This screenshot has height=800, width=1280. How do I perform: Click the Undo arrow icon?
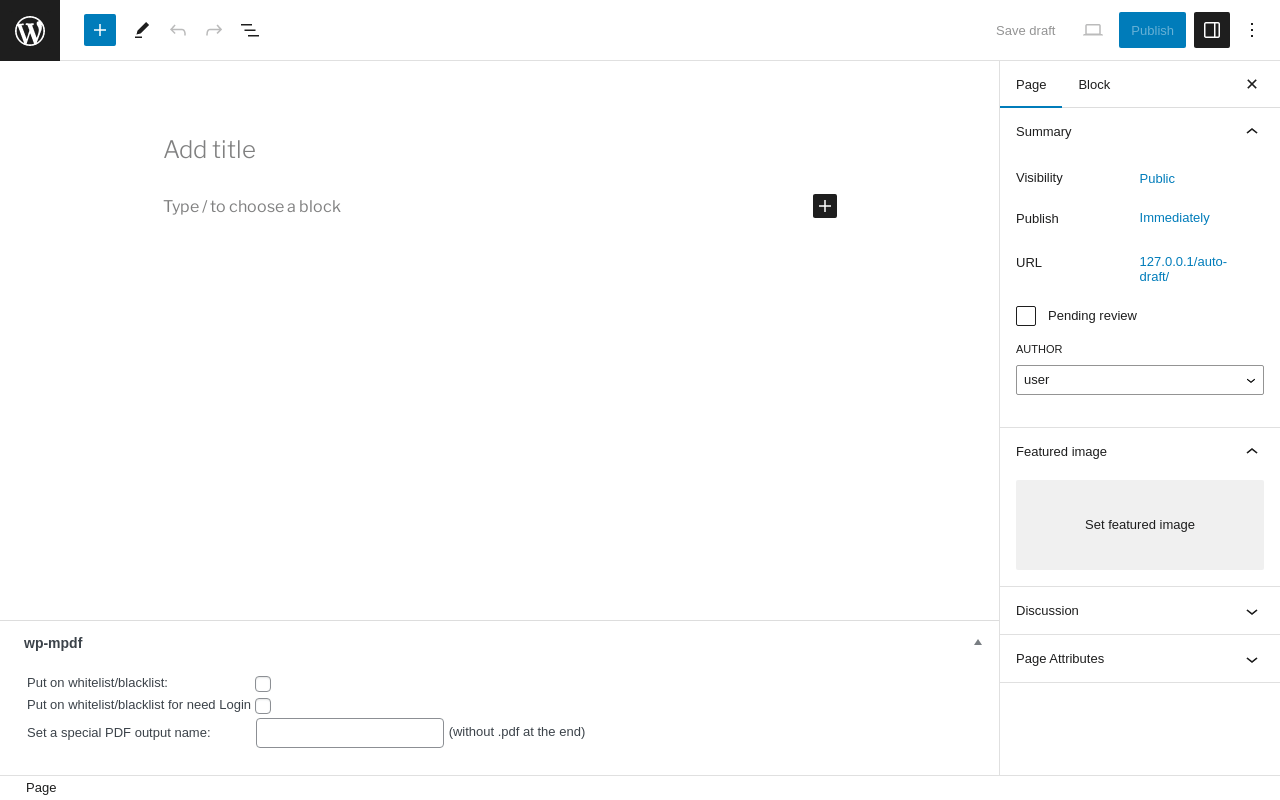178,30
